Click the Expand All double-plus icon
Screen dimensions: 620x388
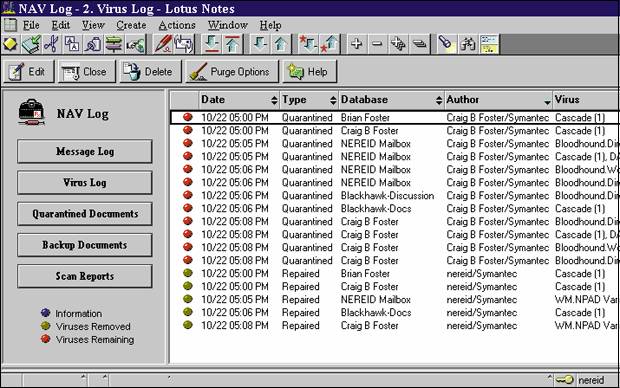tap(398, 44)
